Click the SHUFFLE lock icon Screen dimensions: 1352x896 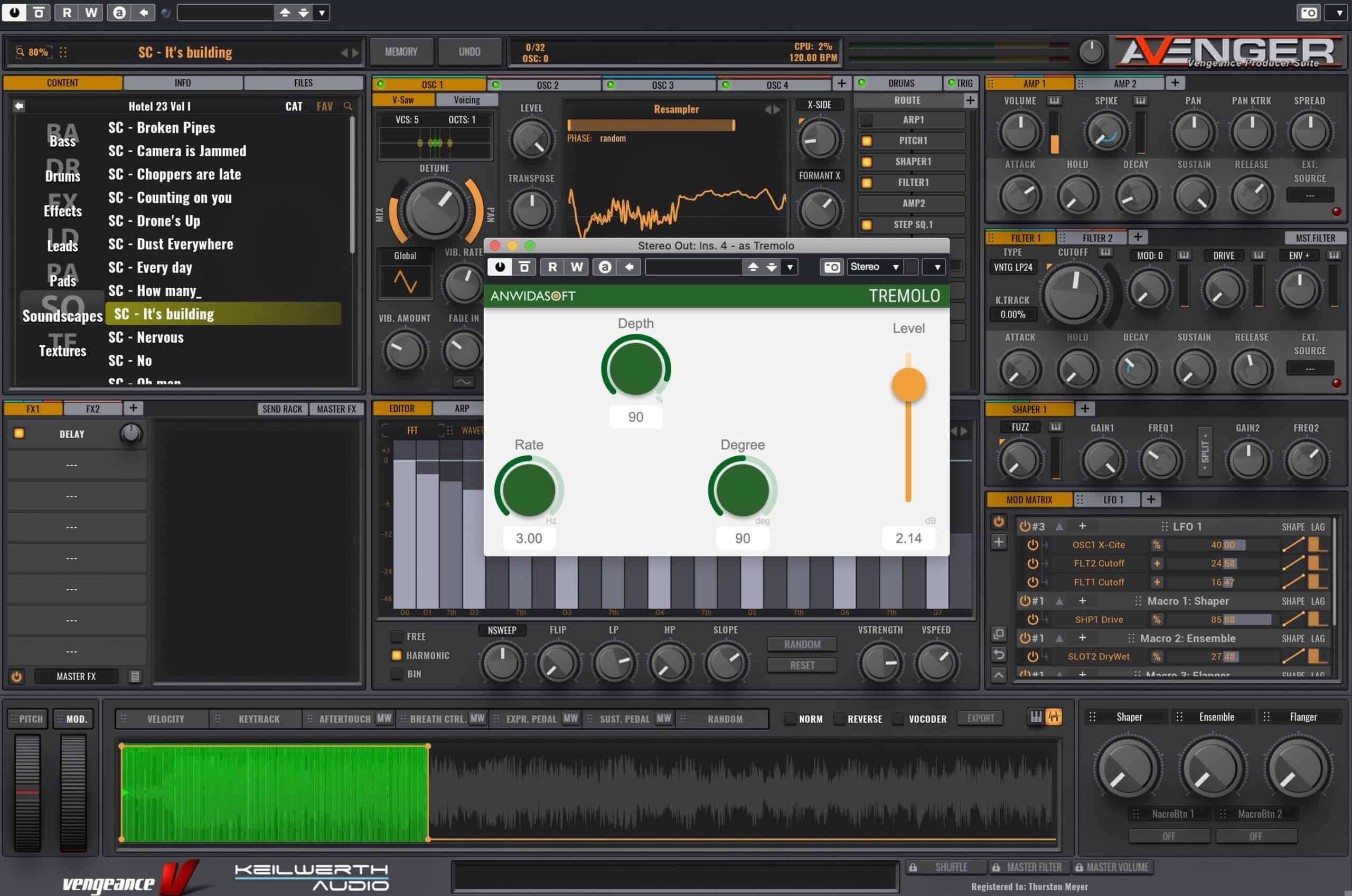tap(913, 867)
